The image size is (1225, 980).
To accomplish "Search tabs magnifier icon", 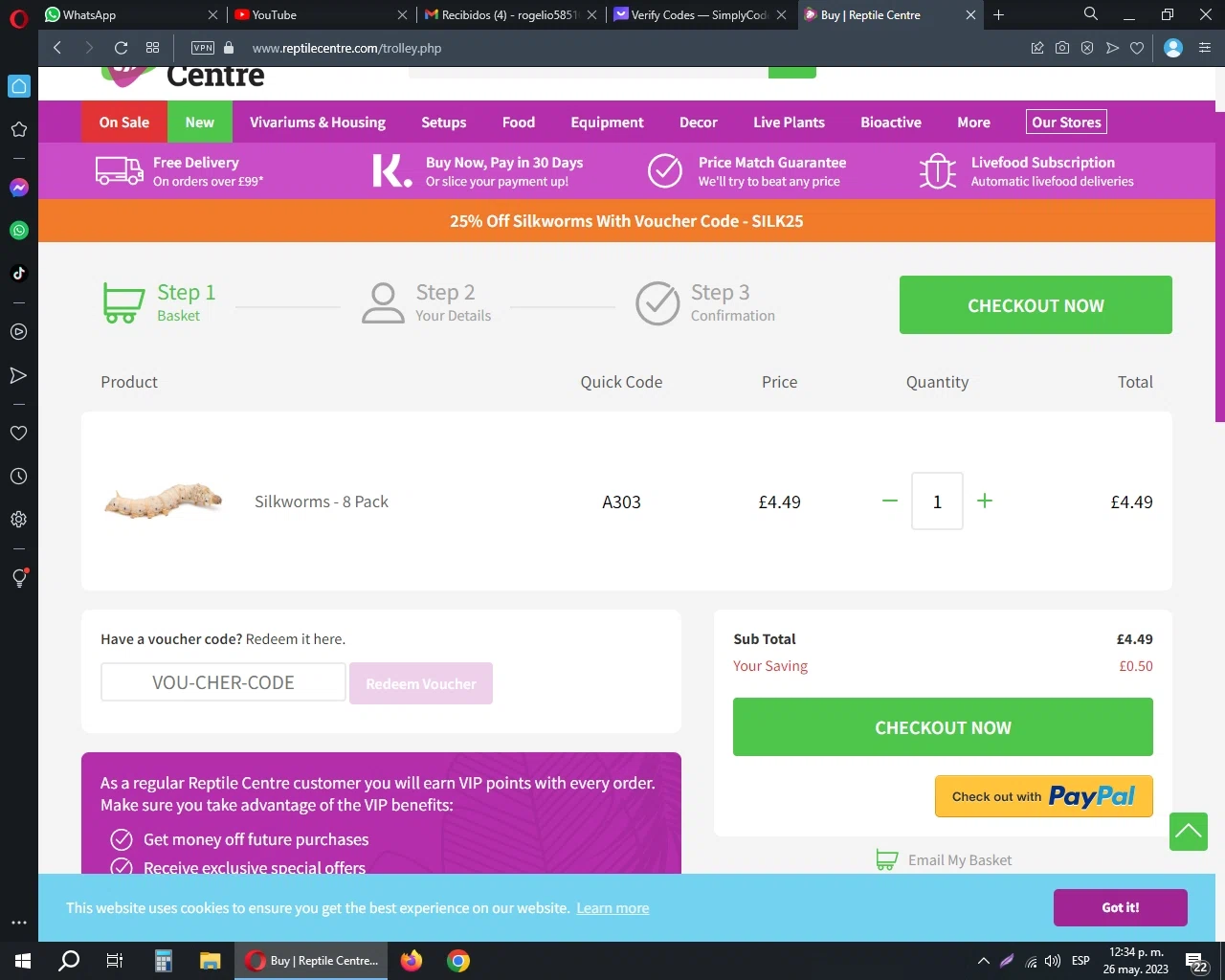I will [1090, 14].
